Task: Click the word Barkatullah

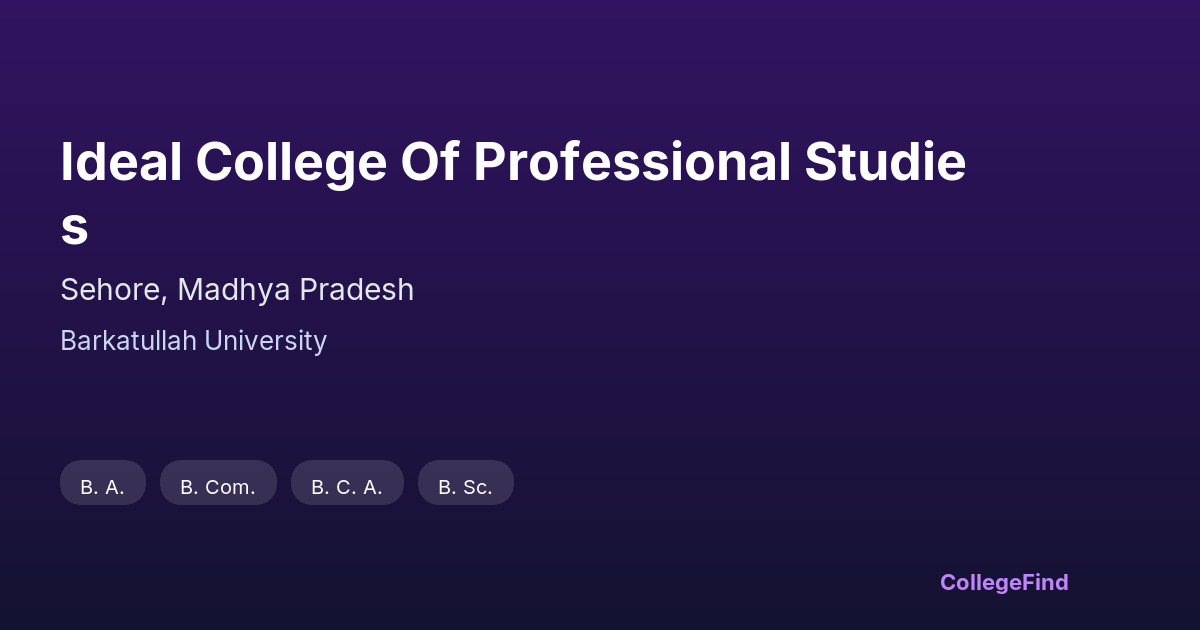Action: (128, 341)
